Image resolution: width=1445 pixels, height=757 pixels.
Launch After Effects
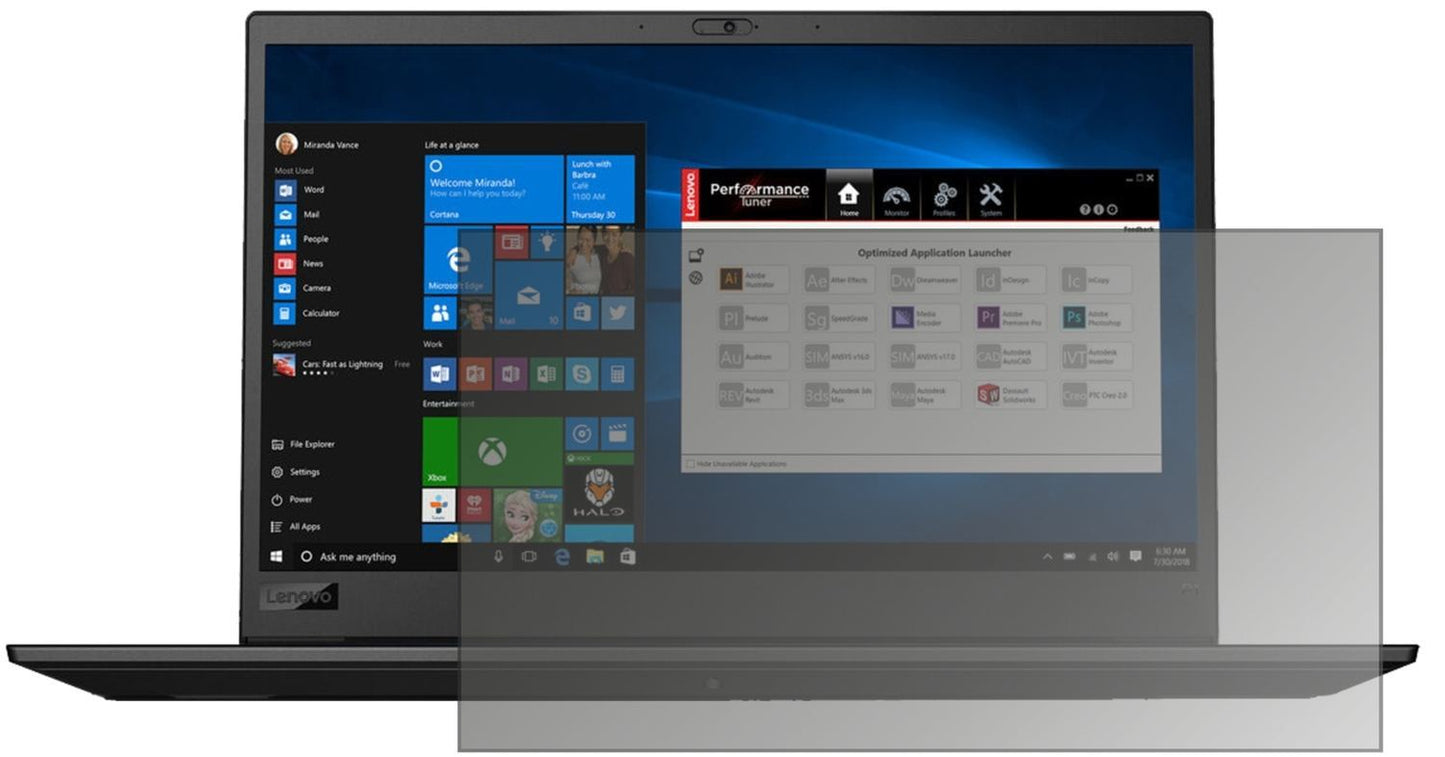tap(840, 280)
